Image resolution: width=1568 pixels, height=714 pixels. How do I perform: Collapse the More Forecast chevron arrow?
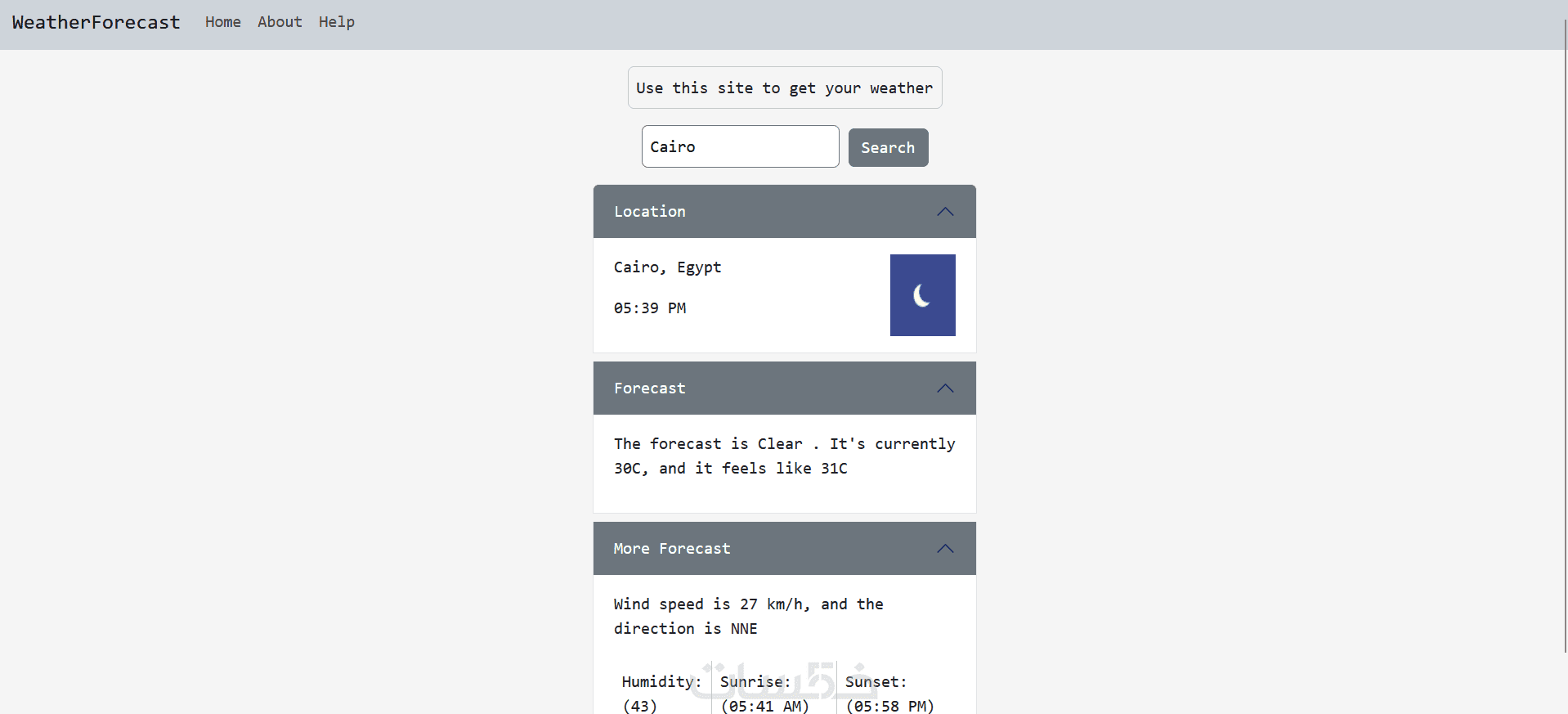click(945, 549)
